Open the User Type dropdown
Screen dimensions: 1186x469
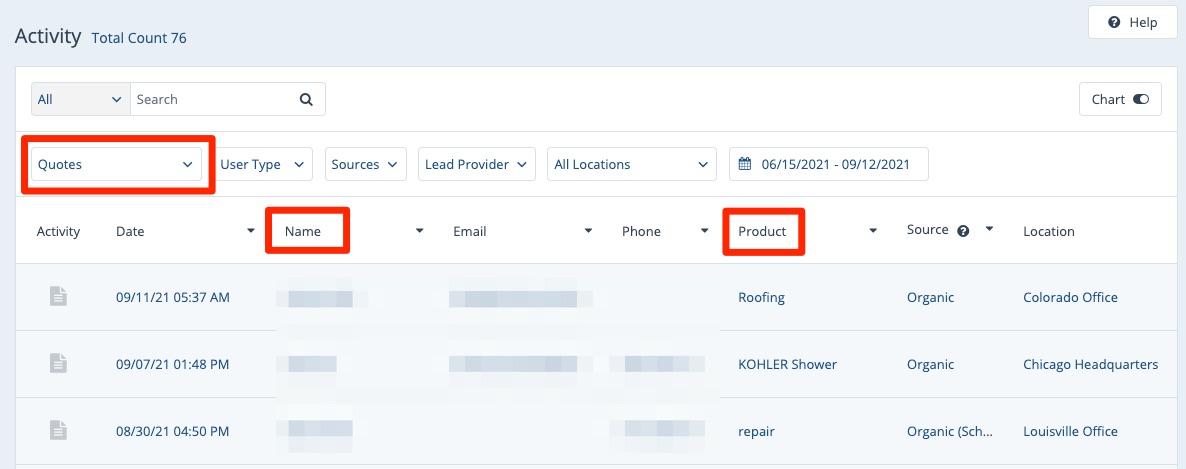click(265, 165)
